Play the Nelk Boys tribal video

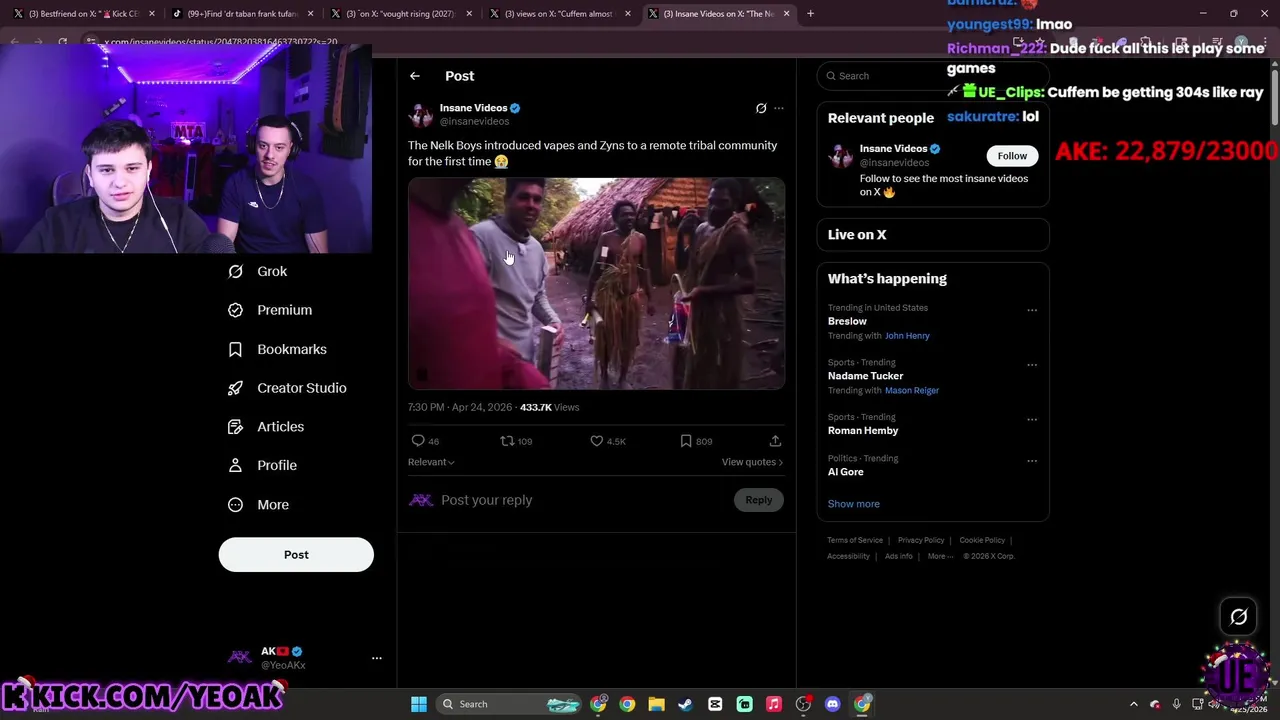[596, 284]
